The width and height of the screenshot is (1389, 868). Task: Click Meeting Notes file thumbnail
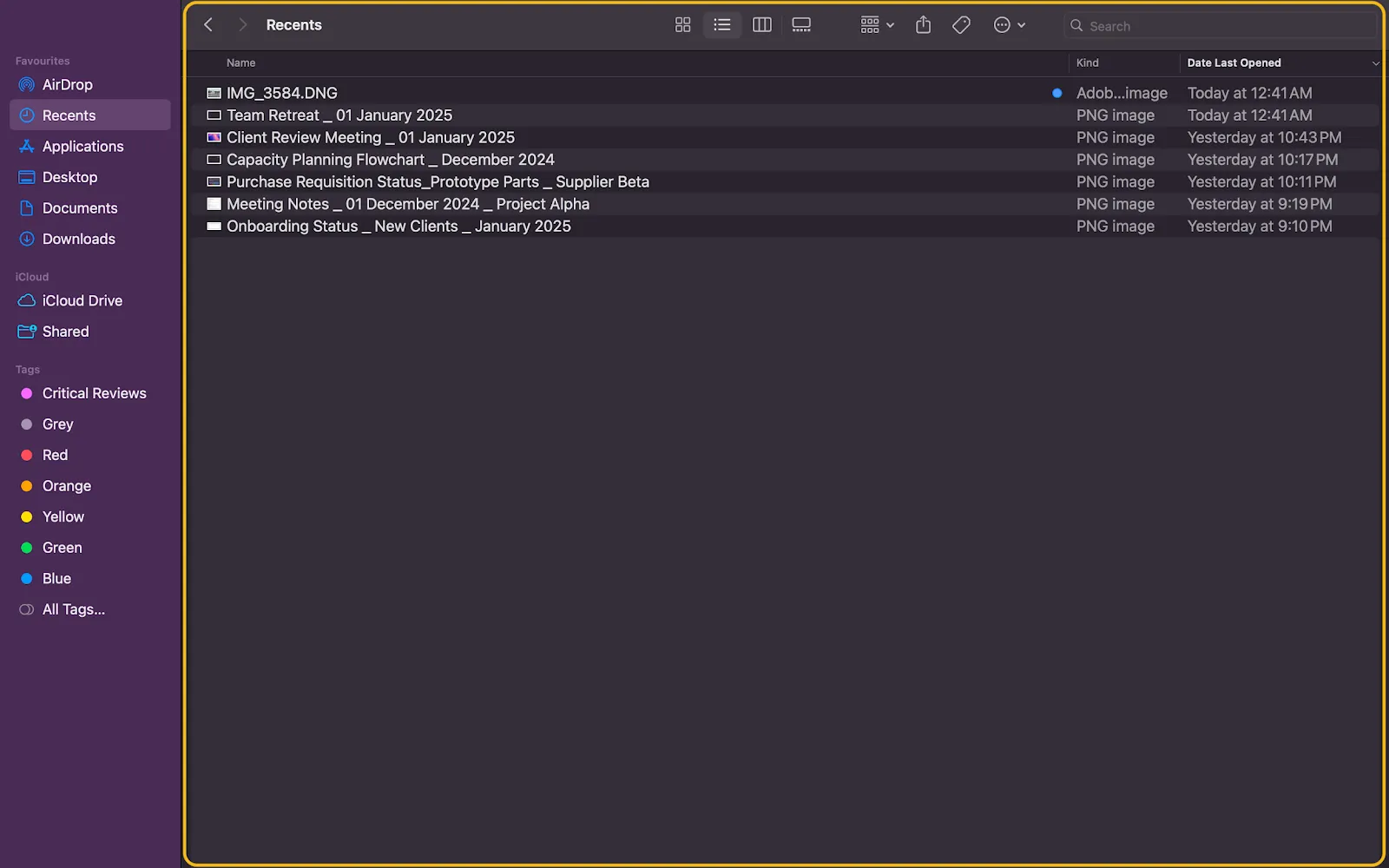click(x=214, y=204)
